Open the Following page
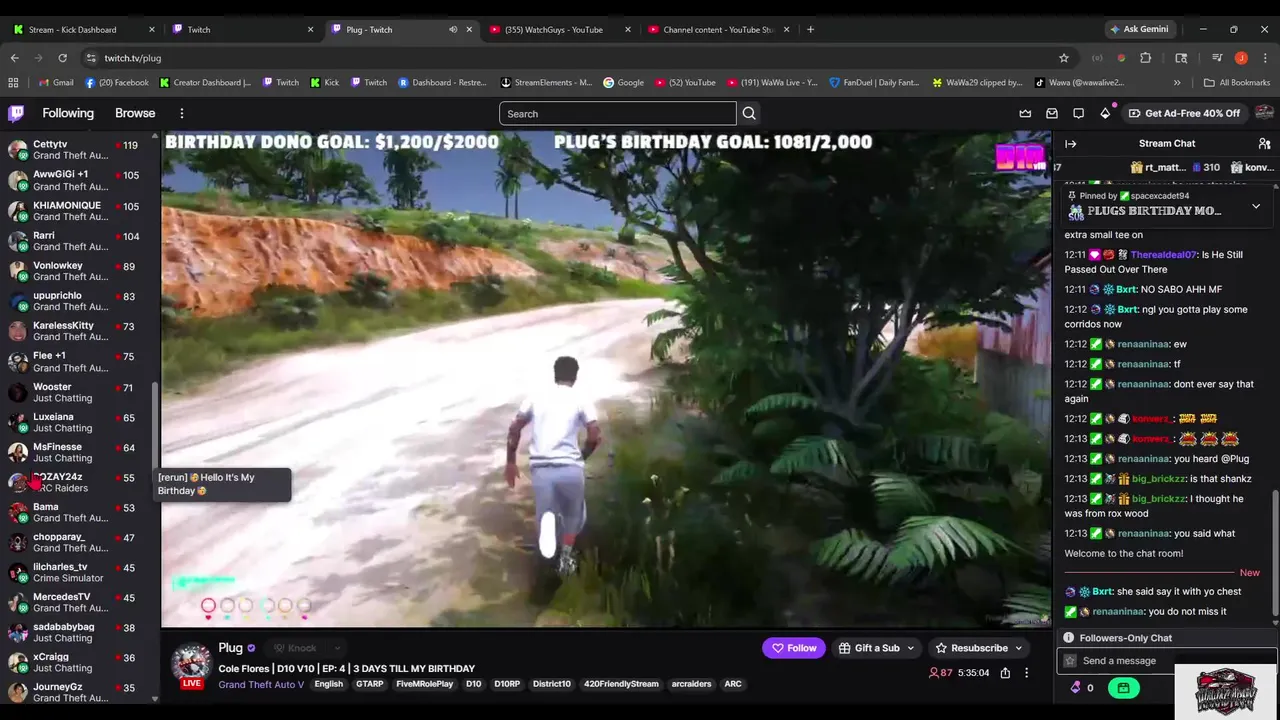Screen dimensions: 1280x720 click(68, 113)
